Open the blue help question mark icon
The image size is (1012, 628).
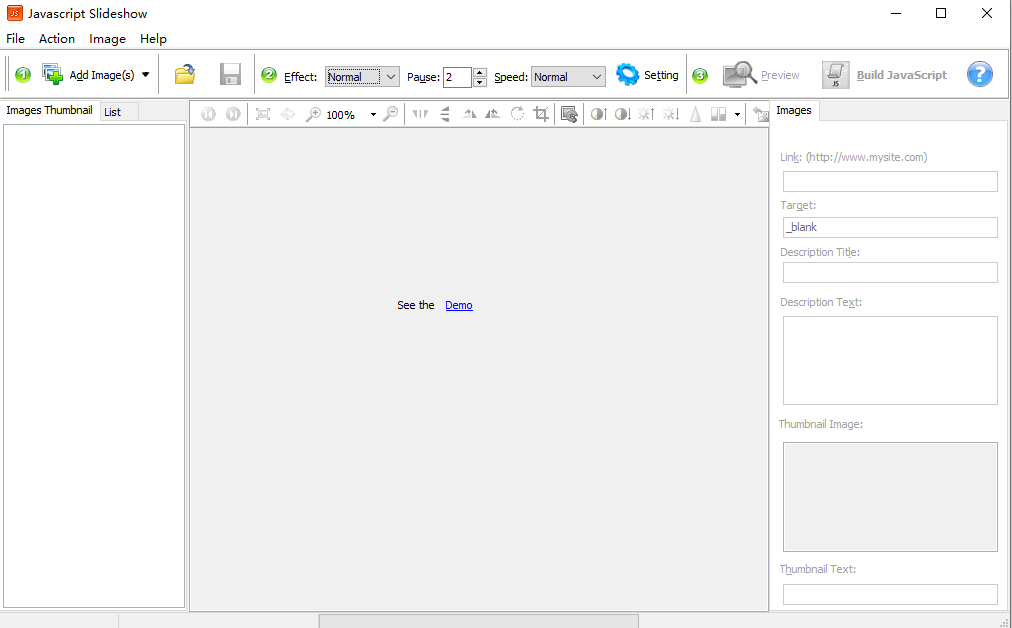(x=979, y=75)
